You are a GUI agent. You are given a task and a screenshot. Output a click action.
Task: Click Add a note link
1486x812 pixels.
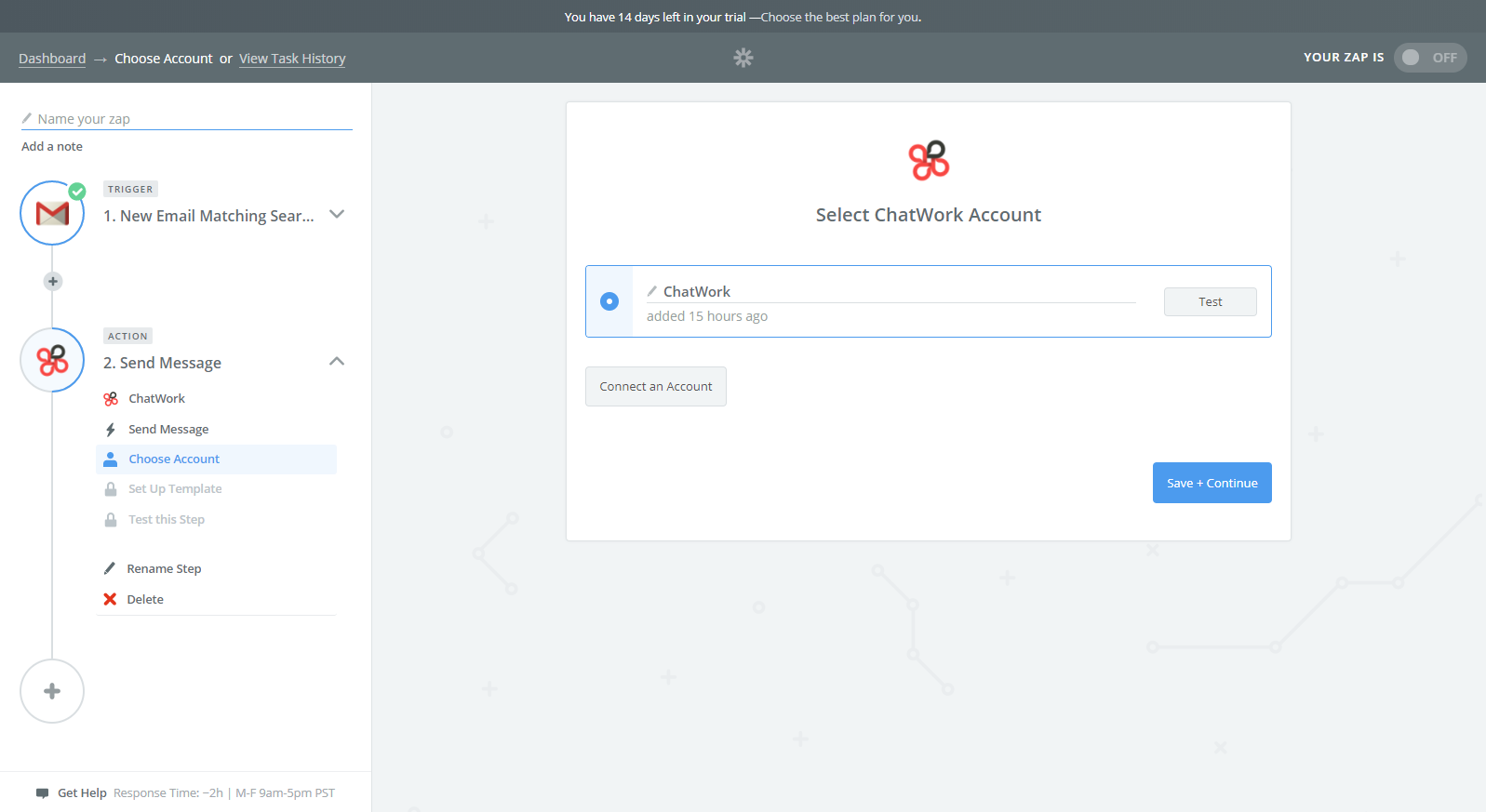52,146
